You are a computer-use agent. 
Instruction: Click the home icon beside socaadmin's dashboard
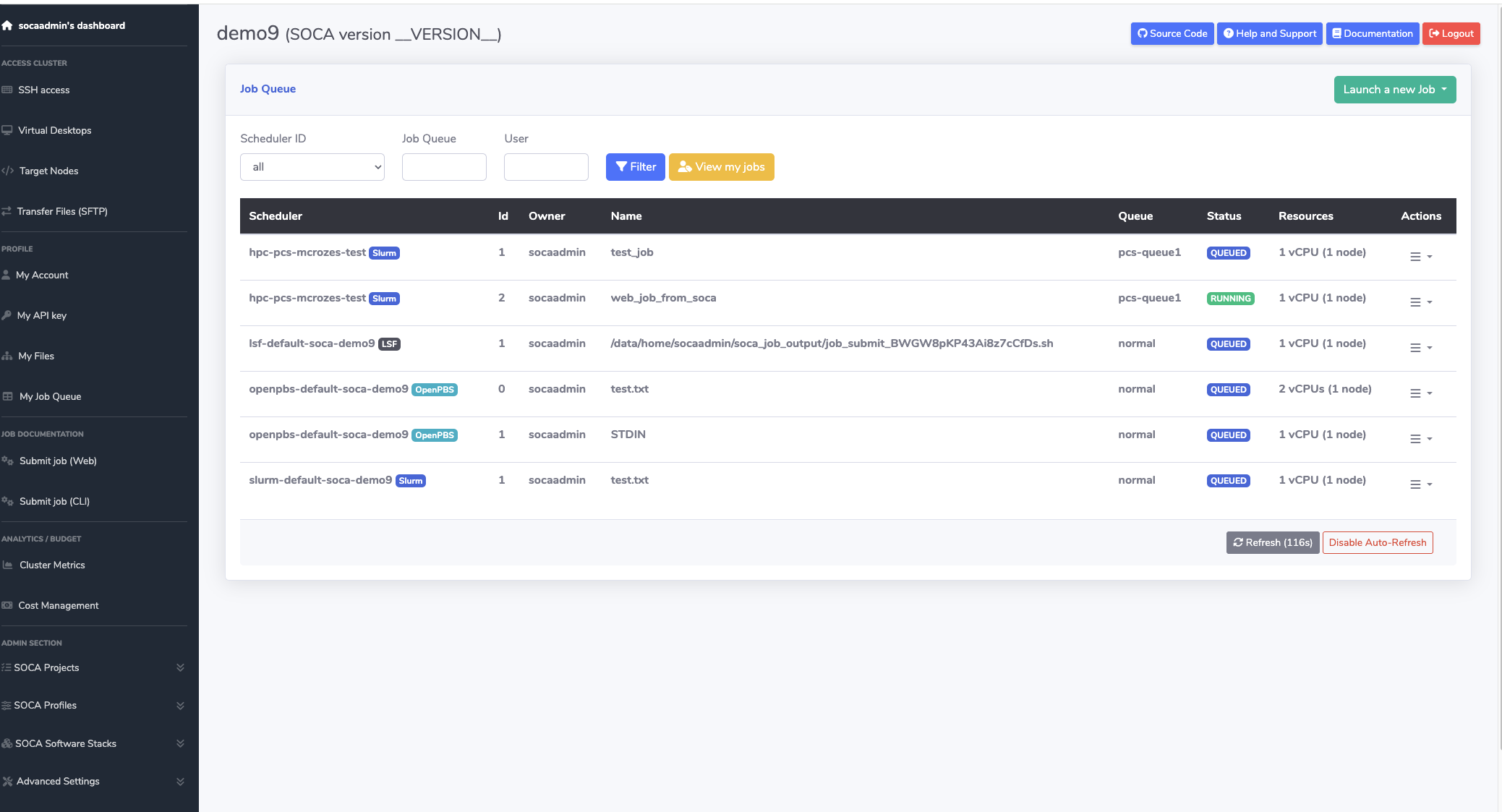click(x=7, y=25)
